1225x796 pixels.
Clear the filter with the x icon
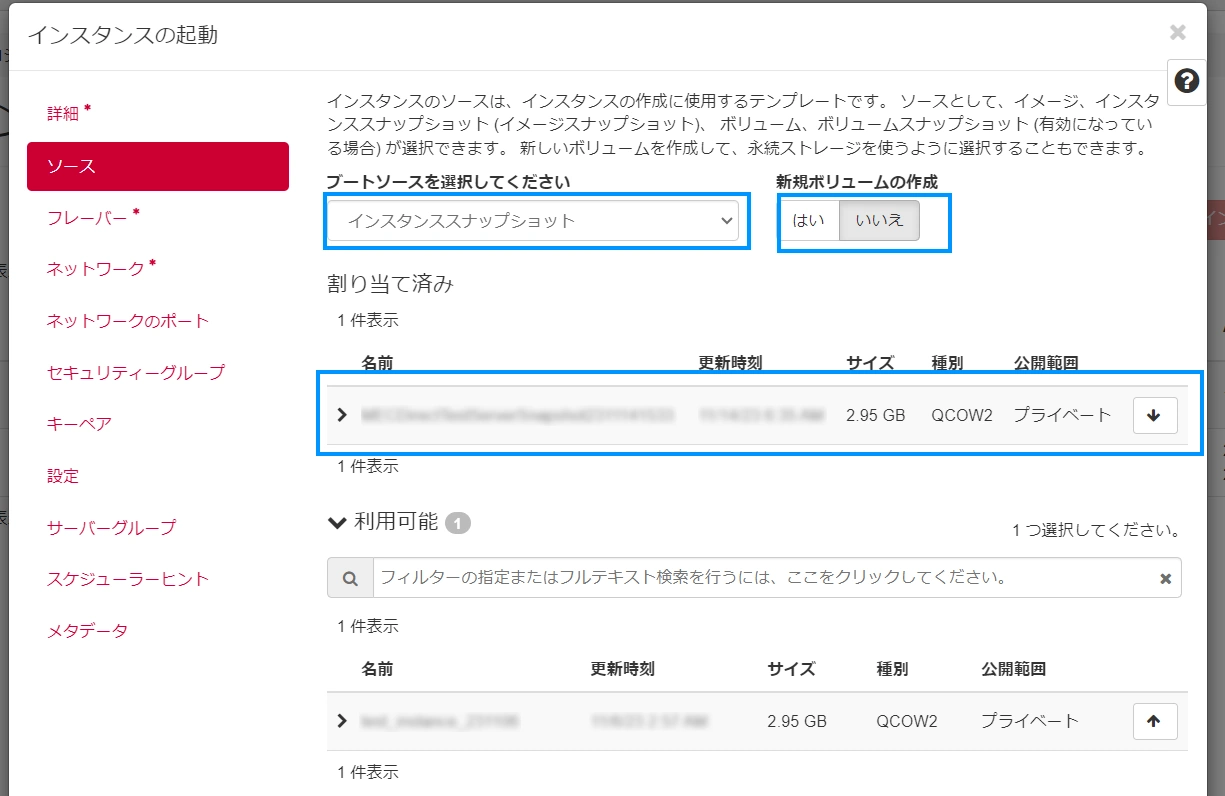(1165, 578)
